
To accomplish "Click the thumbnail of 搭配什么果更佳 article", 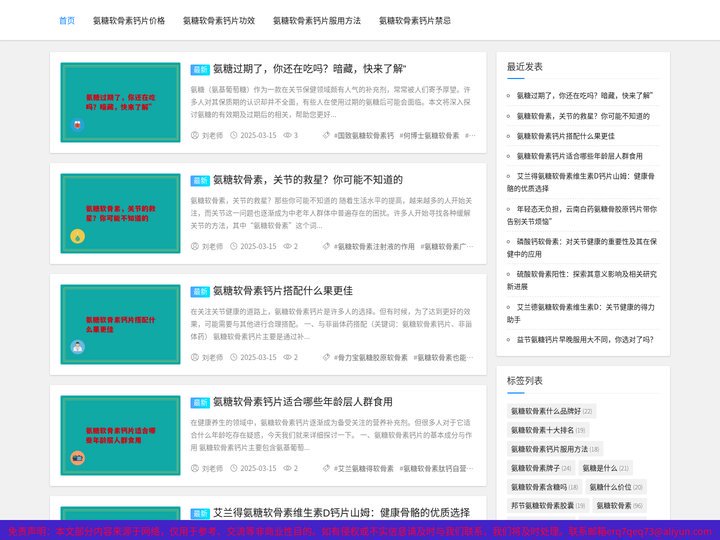I will point(120,324).
